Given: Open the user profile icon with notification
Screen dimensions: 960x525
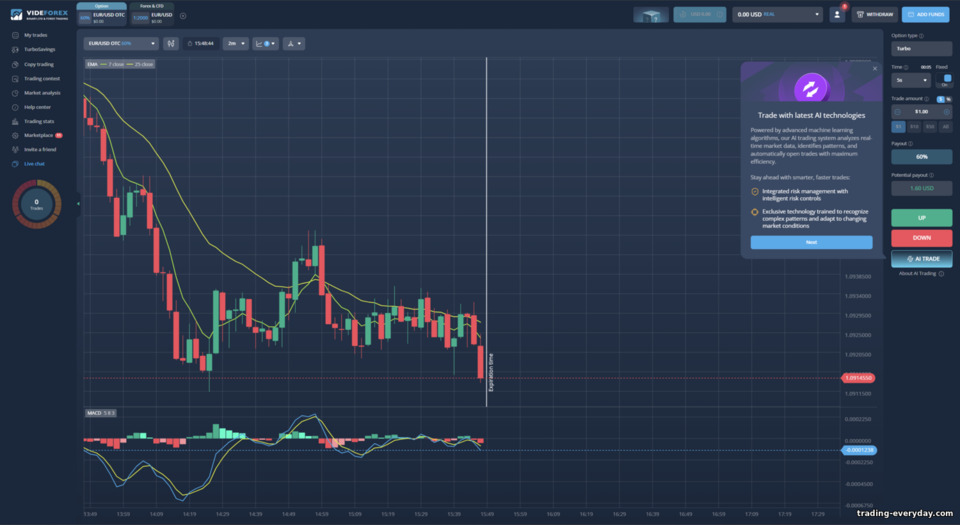Looking at the screenshot, I should (x=837, y=15).
